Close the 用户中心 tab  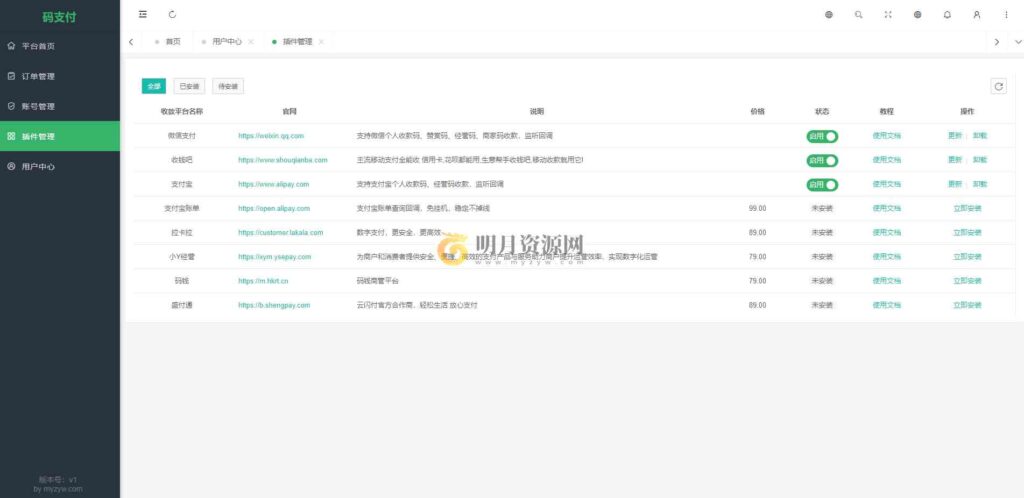251,42
